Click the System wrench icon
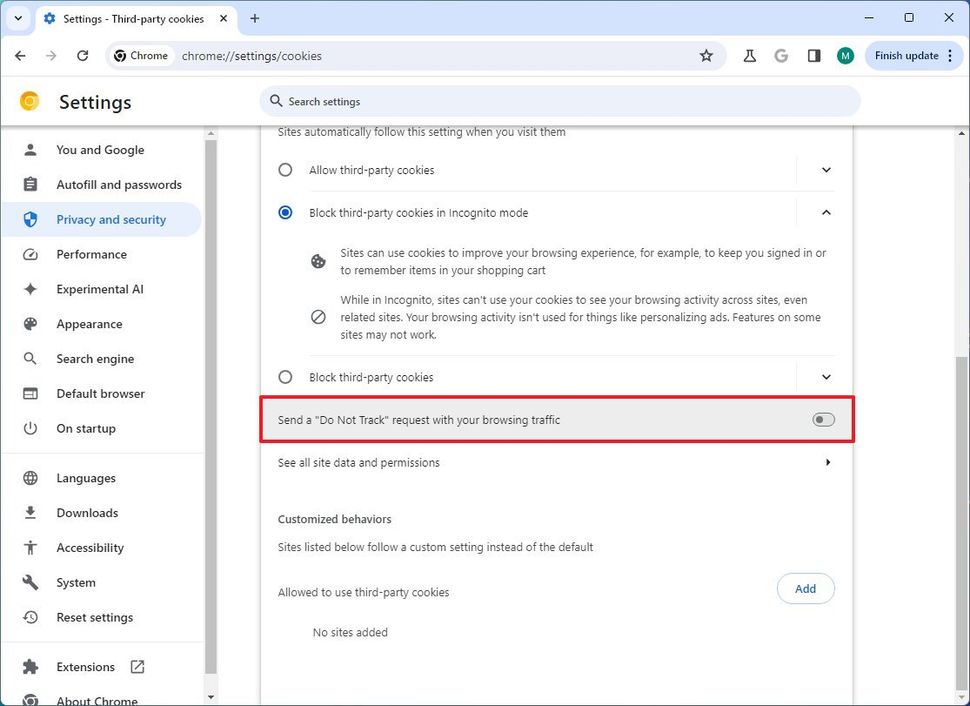Viewport: 970px width, 706px height. pyautogui.click(x=29, y=582)
